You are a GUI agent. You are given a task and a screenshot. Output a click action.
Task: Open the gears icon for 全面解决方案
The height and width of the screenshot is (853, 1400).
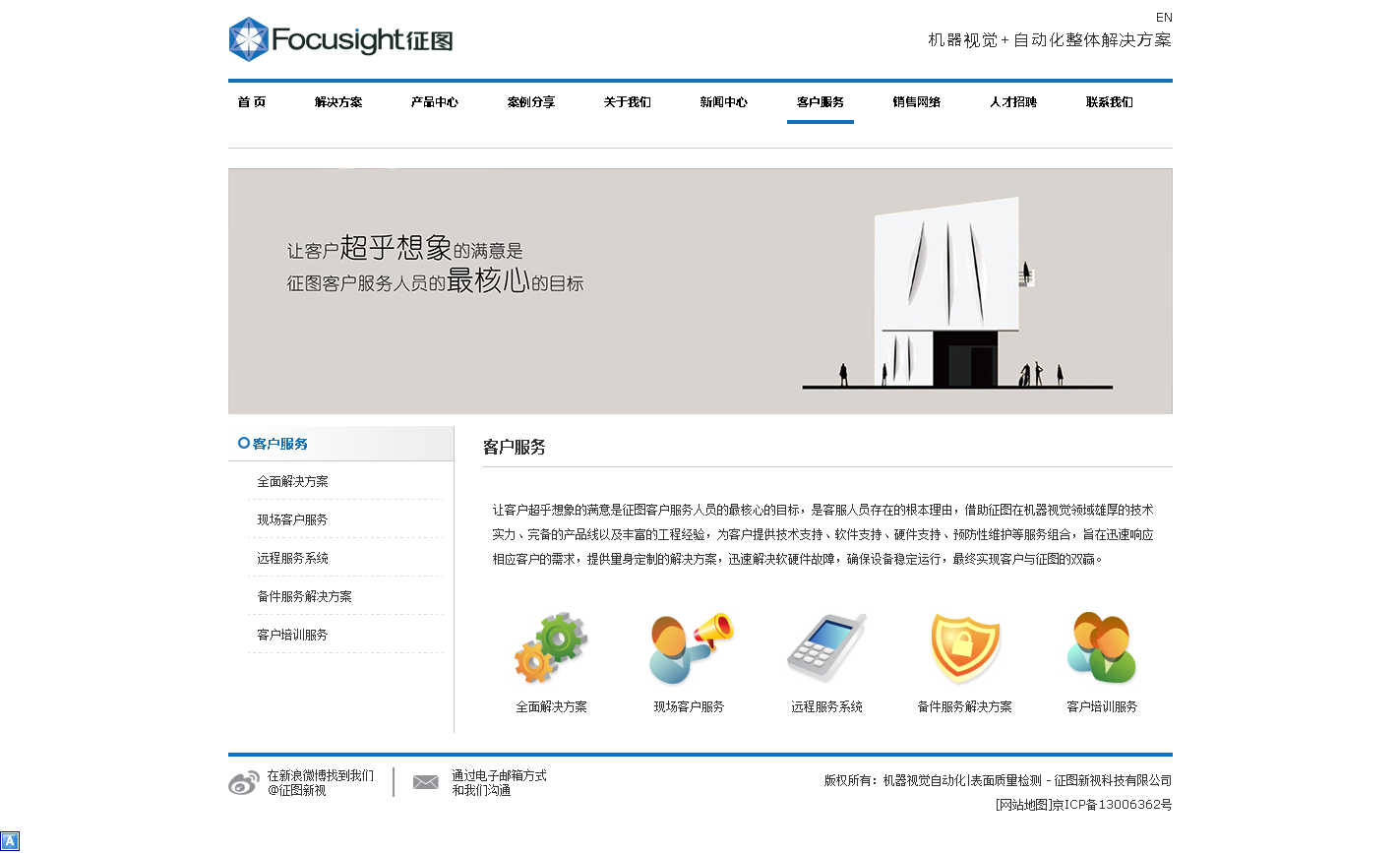point(551,648)
